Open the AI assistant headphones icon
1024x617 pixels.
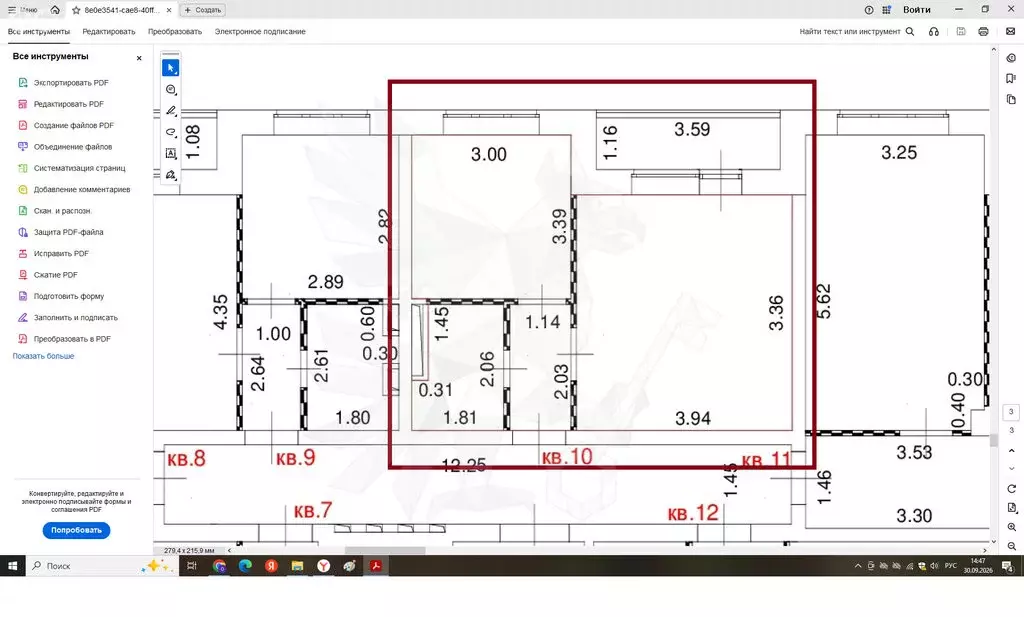point(934,31)
